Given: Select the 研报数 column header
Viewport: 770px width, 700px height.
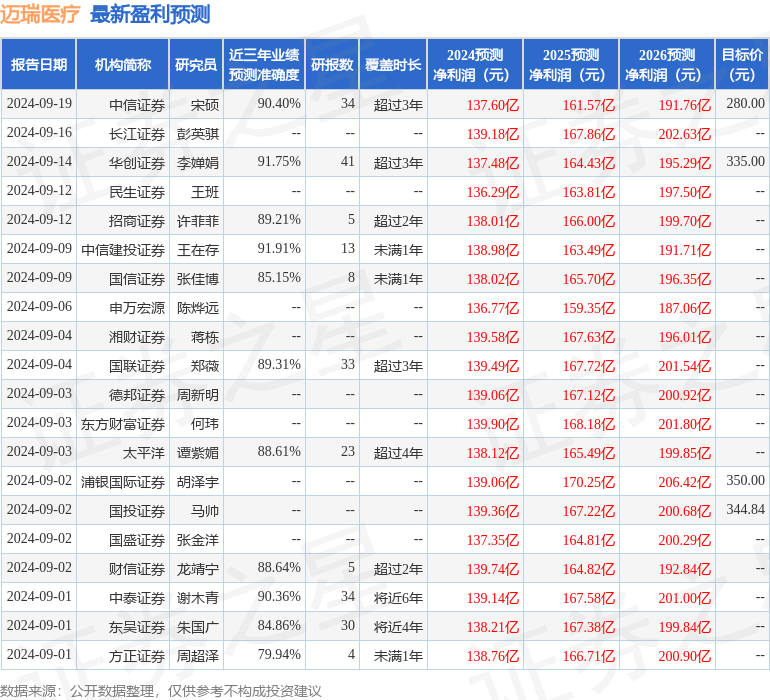Looking at the screenshot, I should 332,65.
